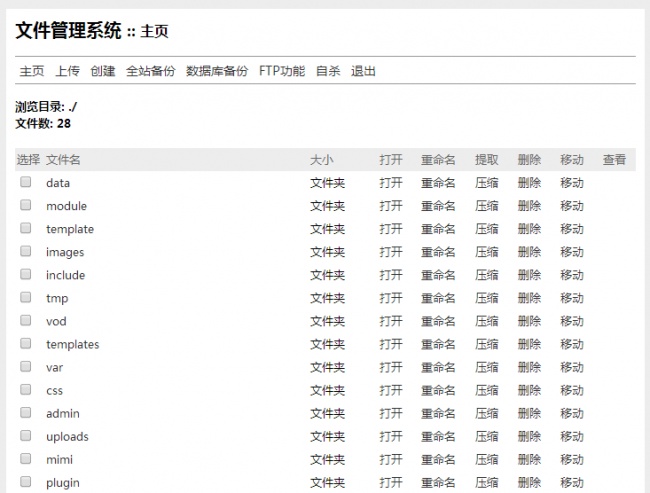Open 全站备份 full-site backup
Screen dimensions: 650x493
151,71
